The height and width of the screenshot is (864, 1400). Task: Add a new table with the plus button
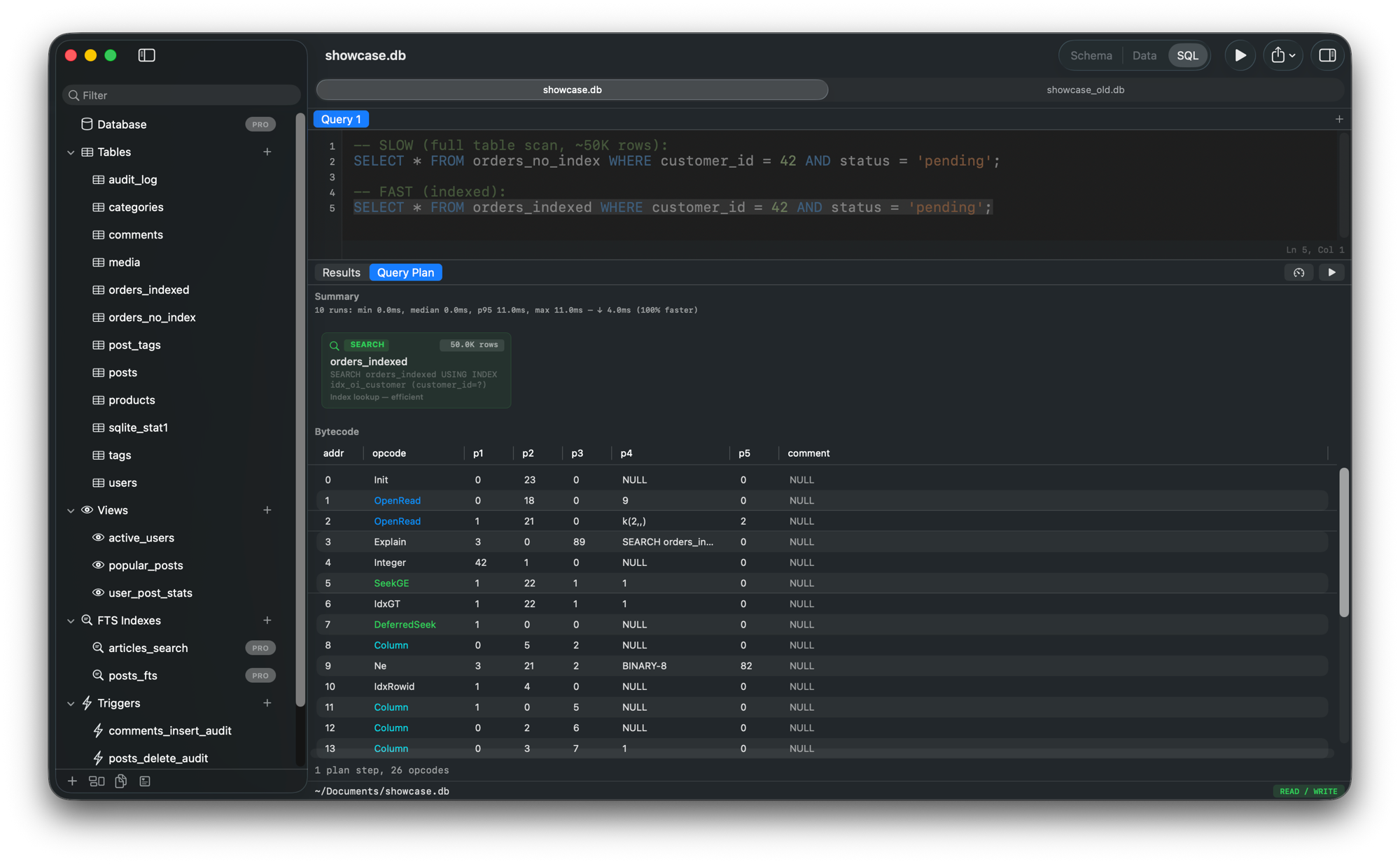[267, 152]
